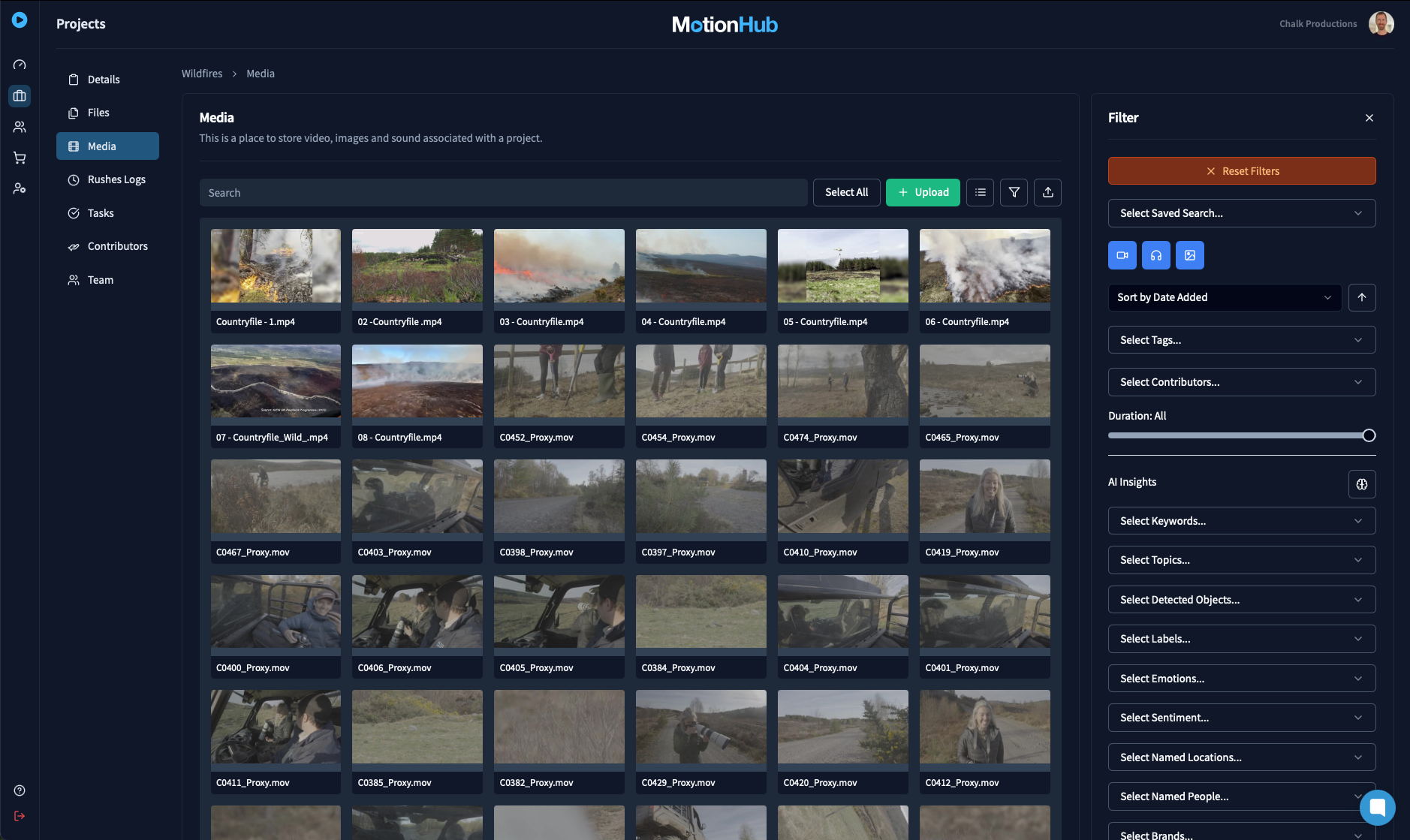
Task: Open C0400_Proxy.mov thumbnail
Action: point(276,612)
